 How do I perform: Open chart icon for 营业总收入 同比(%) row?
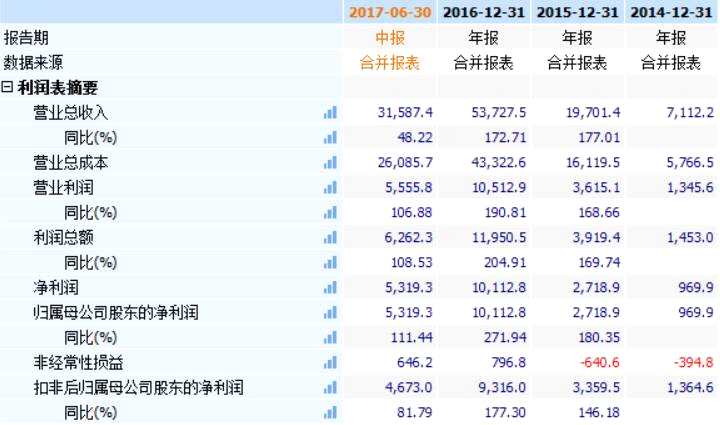[330, 137]
